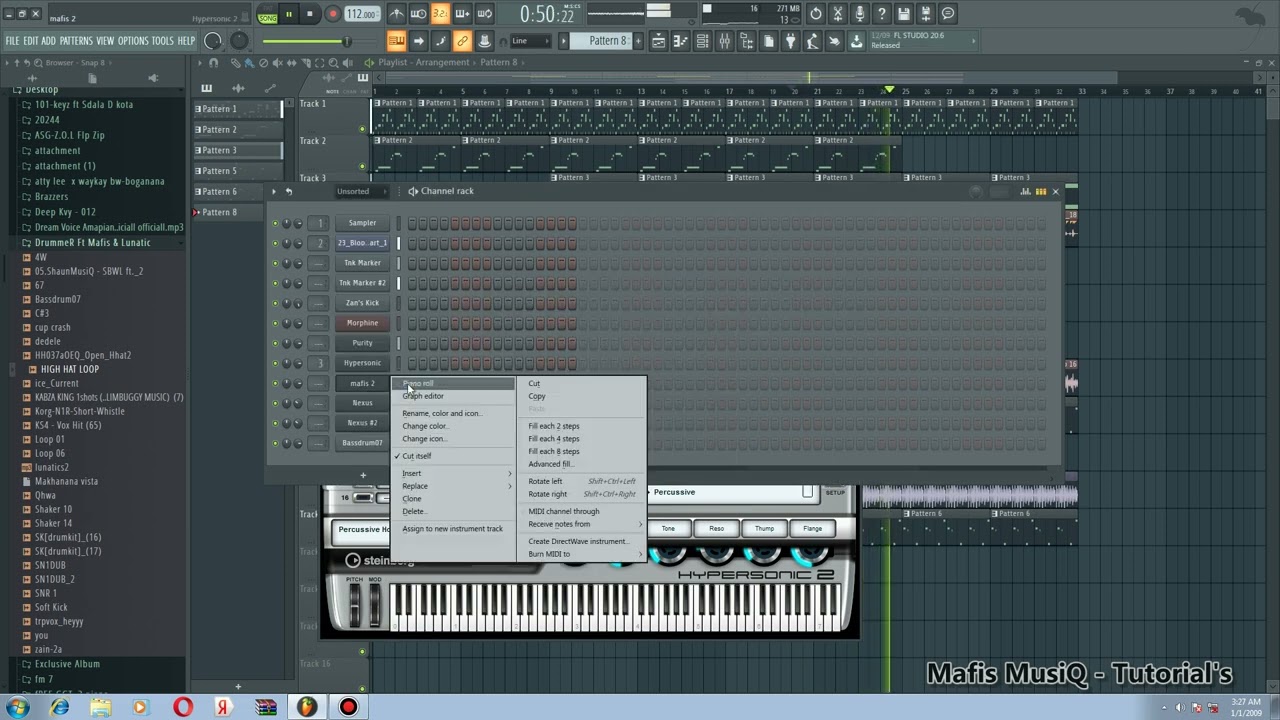Click the record button in transport
Viewport: 1280px width, 720px height.
point(332,14)
